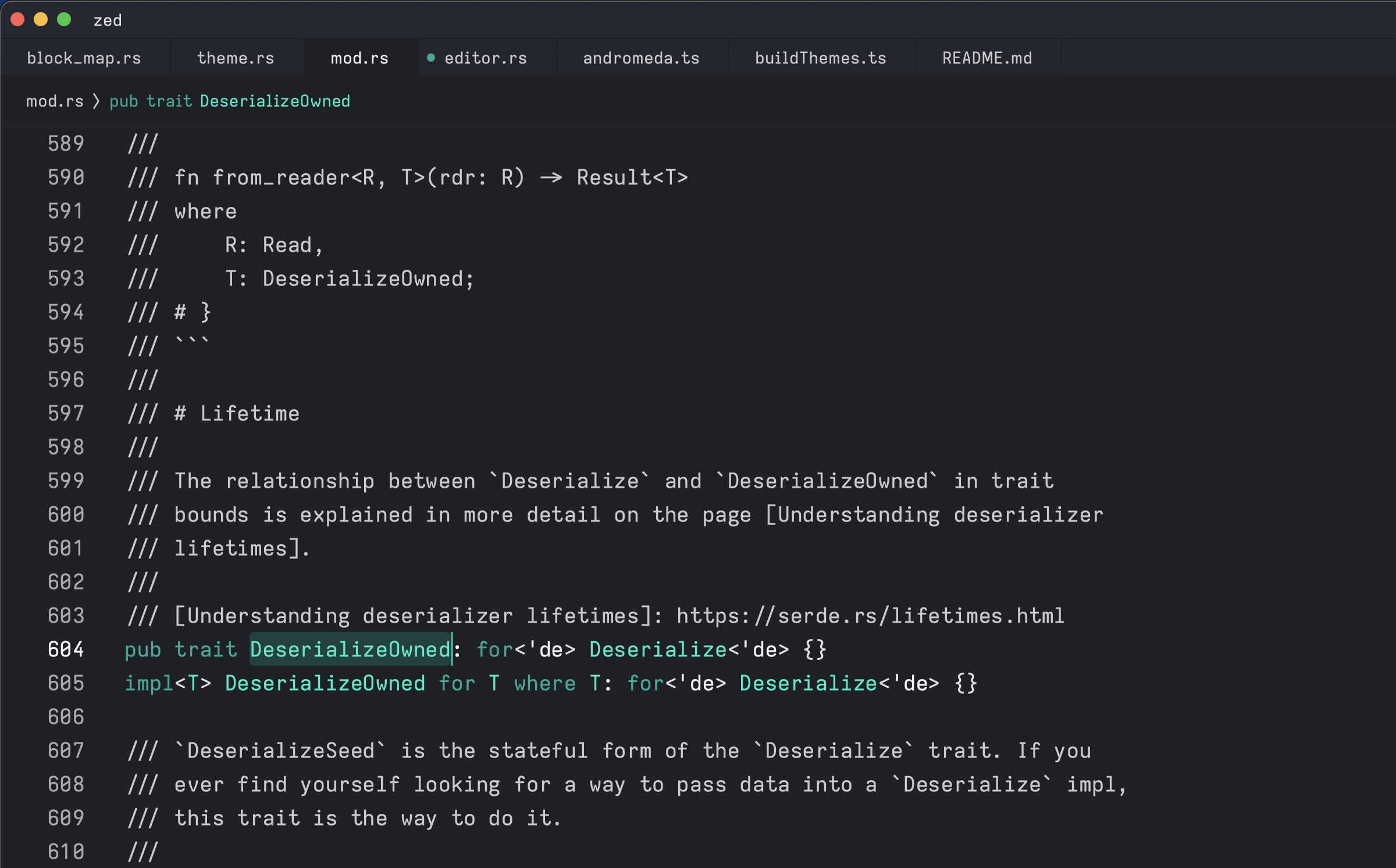The image size is (1396, 868).
Task: Click mod.rs in the breadcrumb bar
Action: point(54,101)
